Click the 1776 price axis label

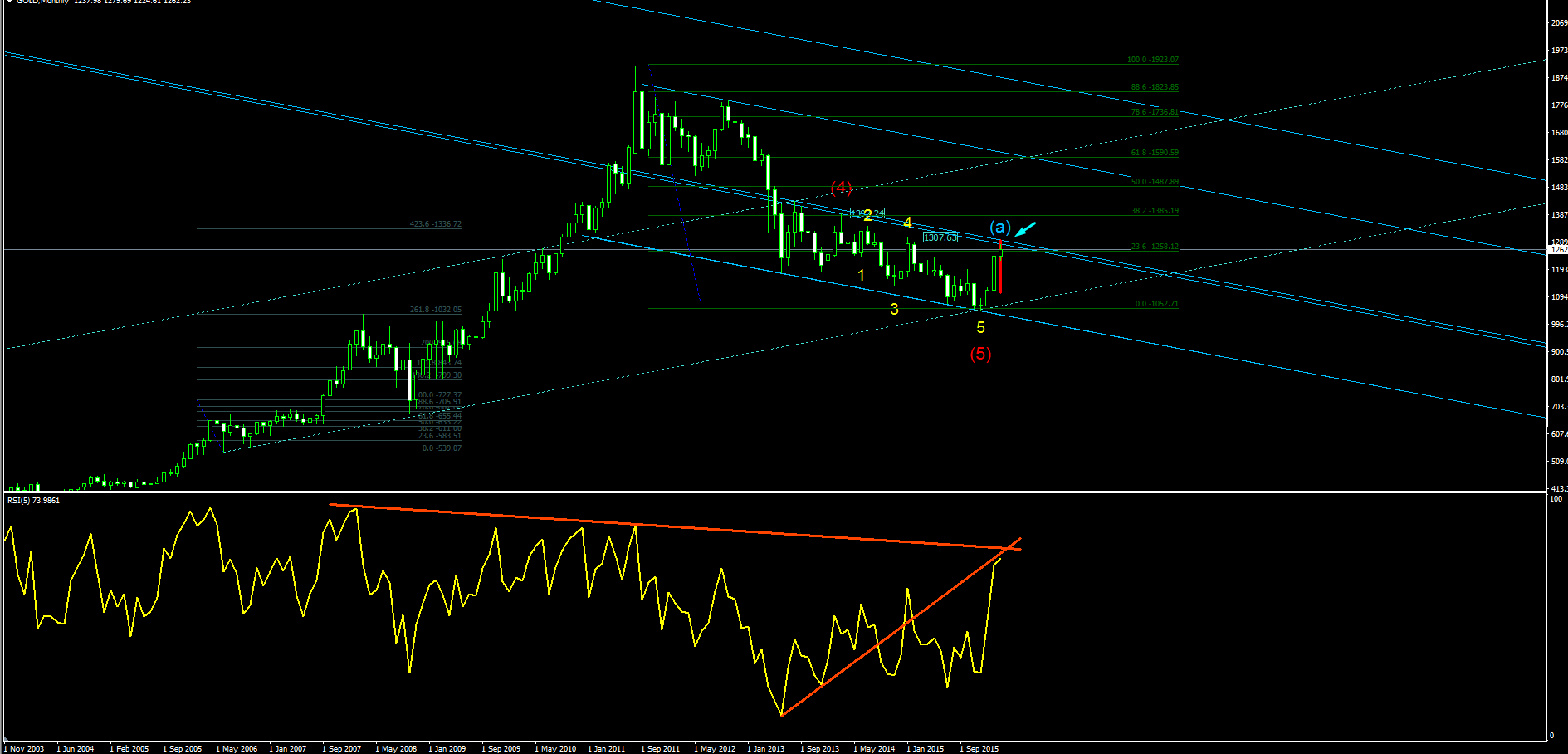[1559, 105]
